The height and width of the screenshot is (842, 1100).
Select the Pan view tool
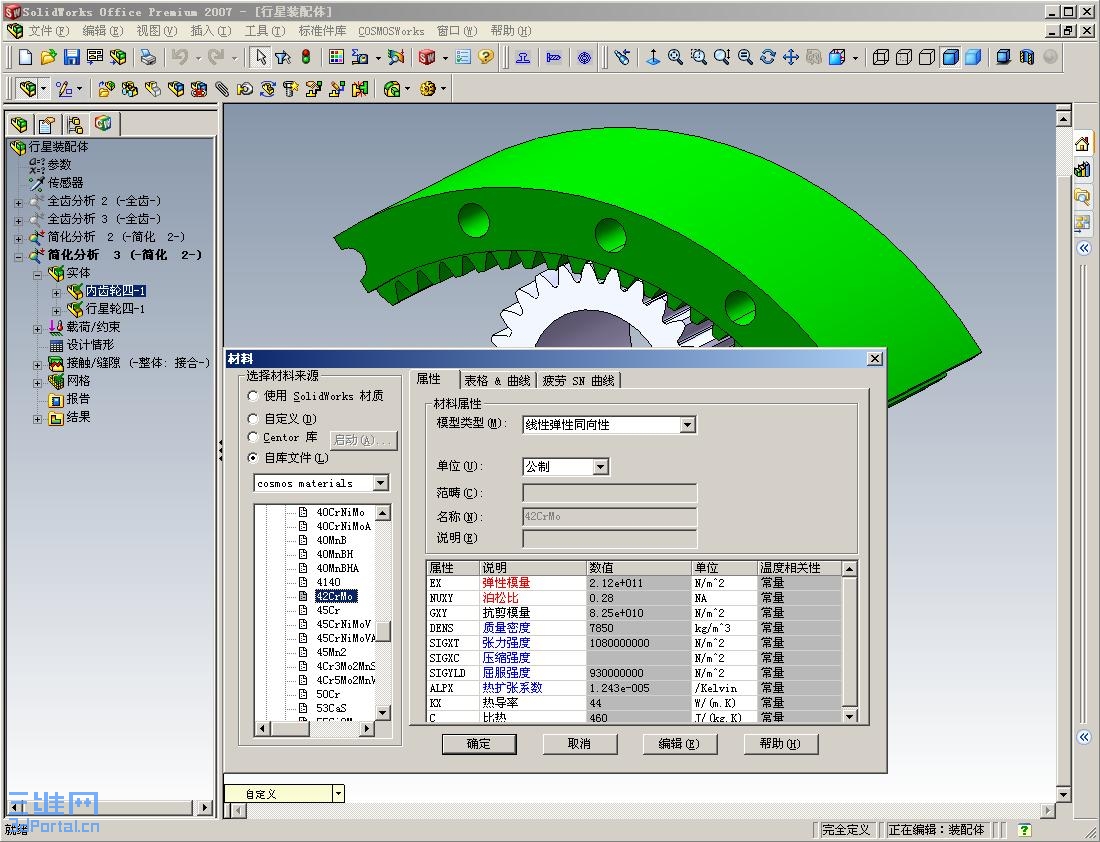click(791, 58)
